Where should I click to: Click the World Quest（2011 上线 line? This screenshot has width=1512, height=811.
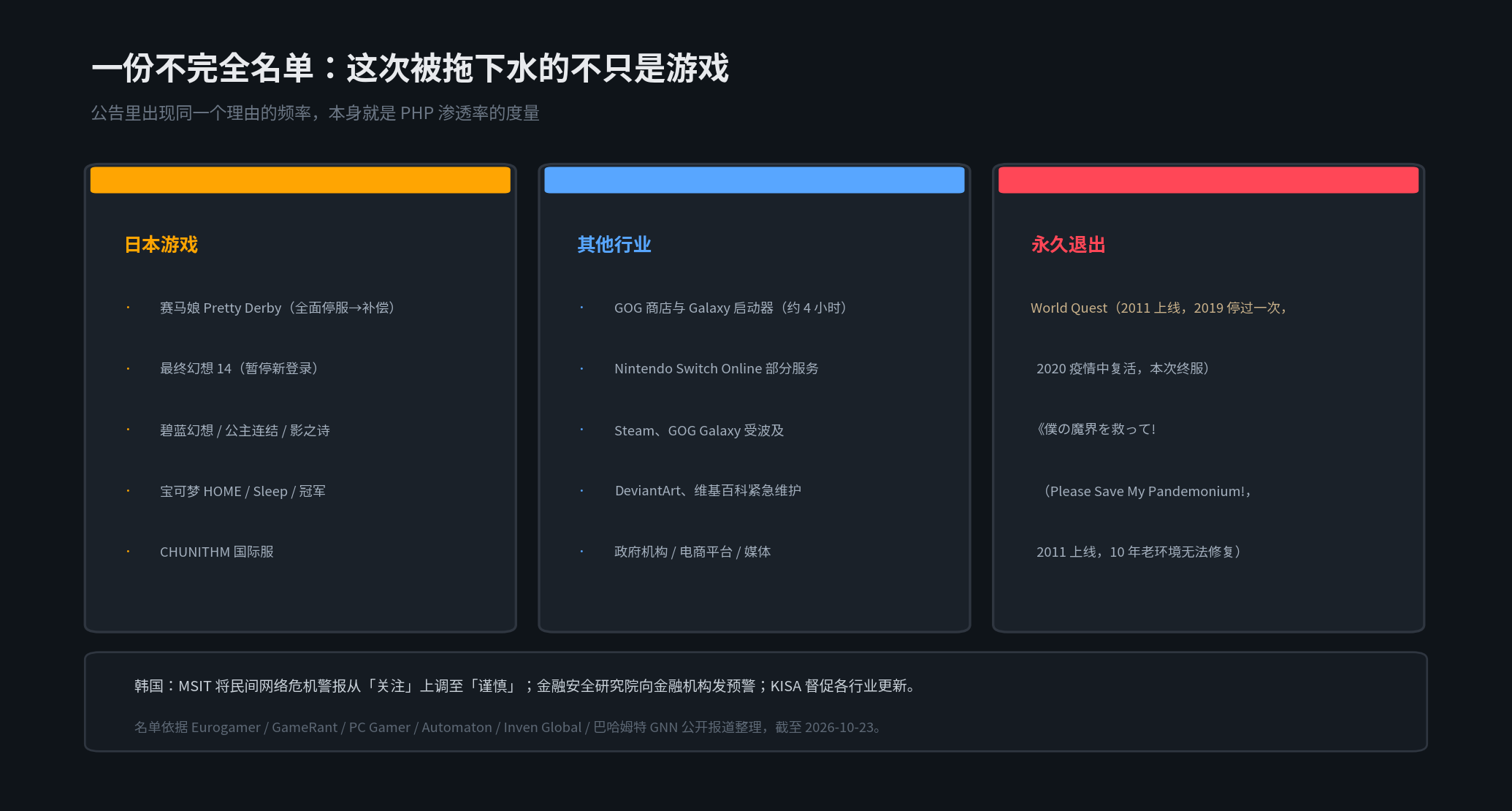tap(1159, 308)
